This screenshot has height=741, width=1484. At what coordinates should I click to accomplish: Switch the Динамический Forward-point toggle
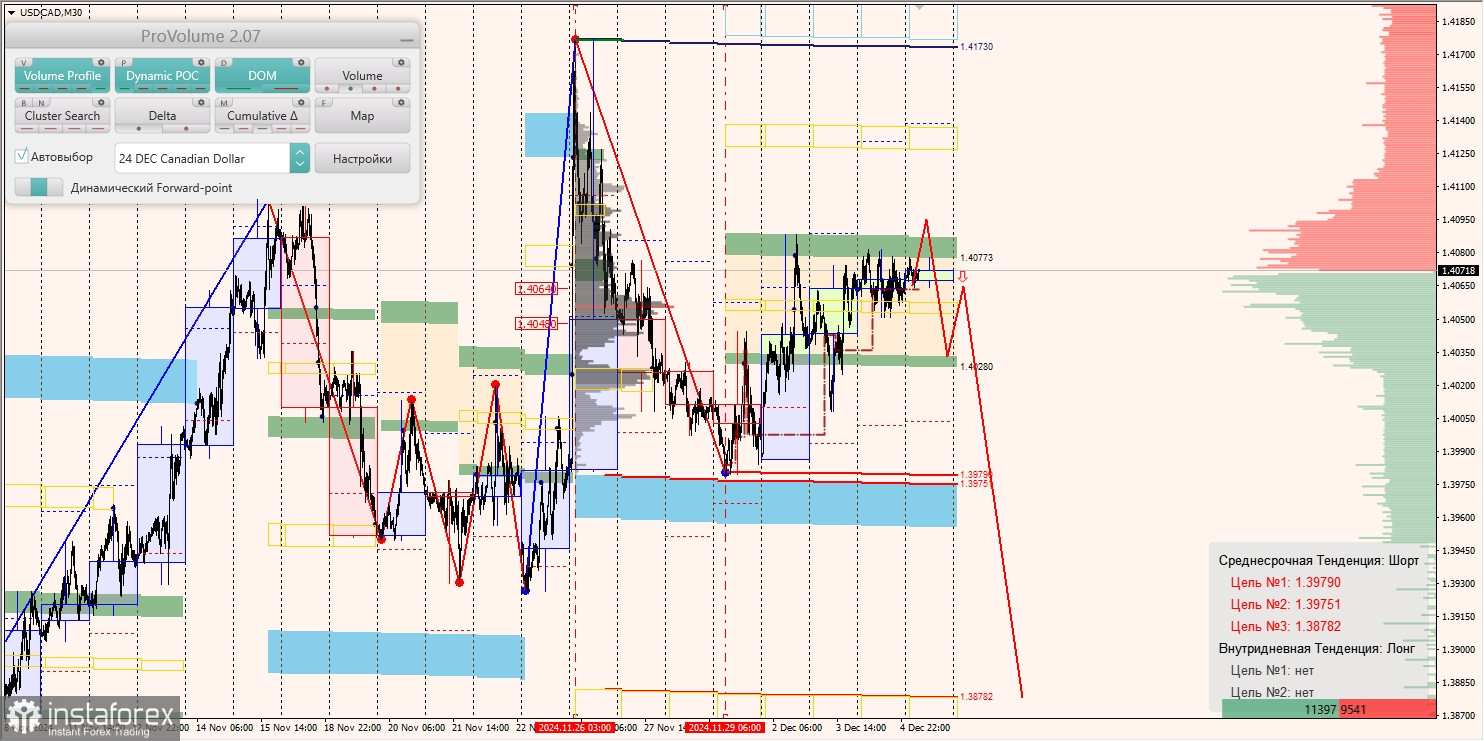point(39,187)
